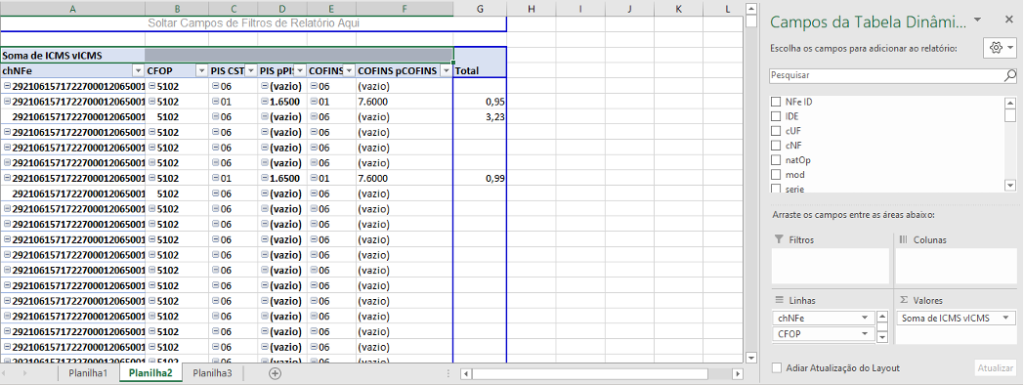Open the chNFe row field dropdown in Linhas
This screenshot has height=385, width=1024.
coord(866,318)
